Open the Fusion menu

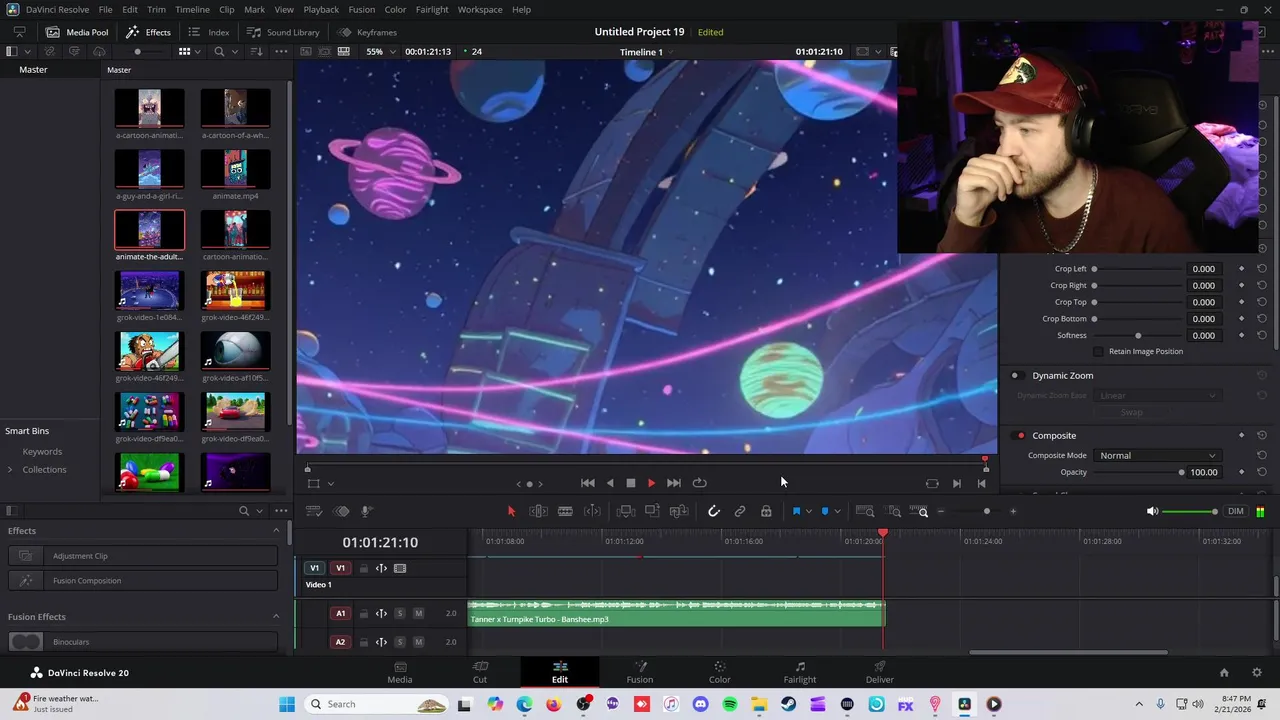coord(362,9)
